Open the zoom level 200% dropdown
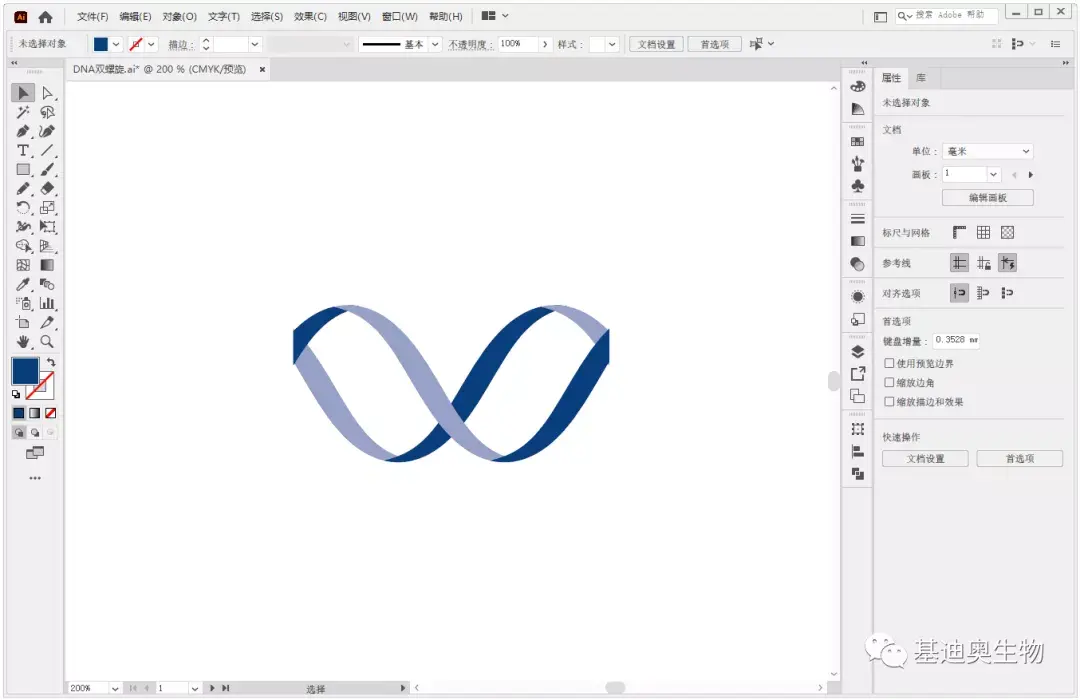 [115, 688]
